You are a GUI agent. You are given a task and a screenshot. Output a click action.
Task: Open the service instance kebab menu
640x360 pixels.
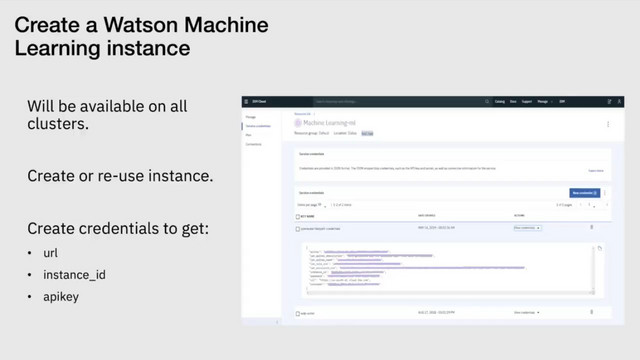pos(608,124)
